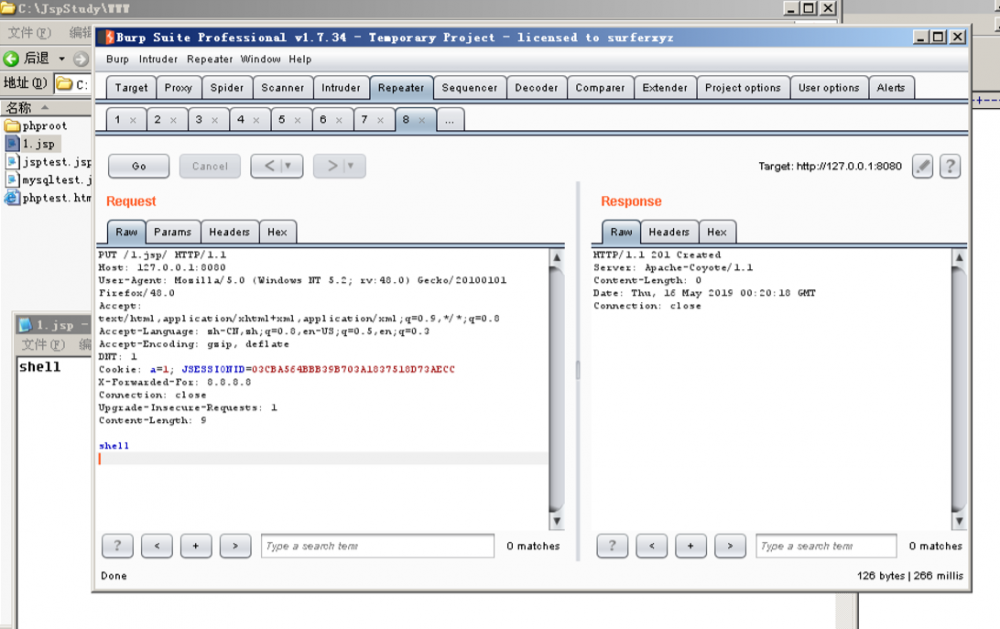Image resolution: width=1000 pixels, height=629 pixels.
Task: Go back to previous request in history
Action: click(x=270, y=166)
